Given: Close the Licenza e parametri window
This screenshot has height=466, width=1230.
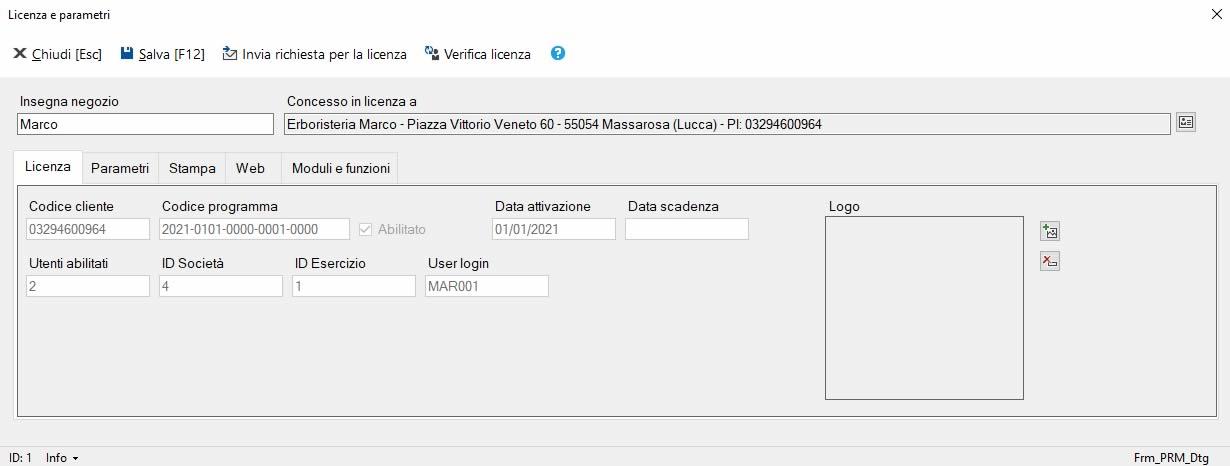Looking at the screenshot, I should coord(1216,15).
